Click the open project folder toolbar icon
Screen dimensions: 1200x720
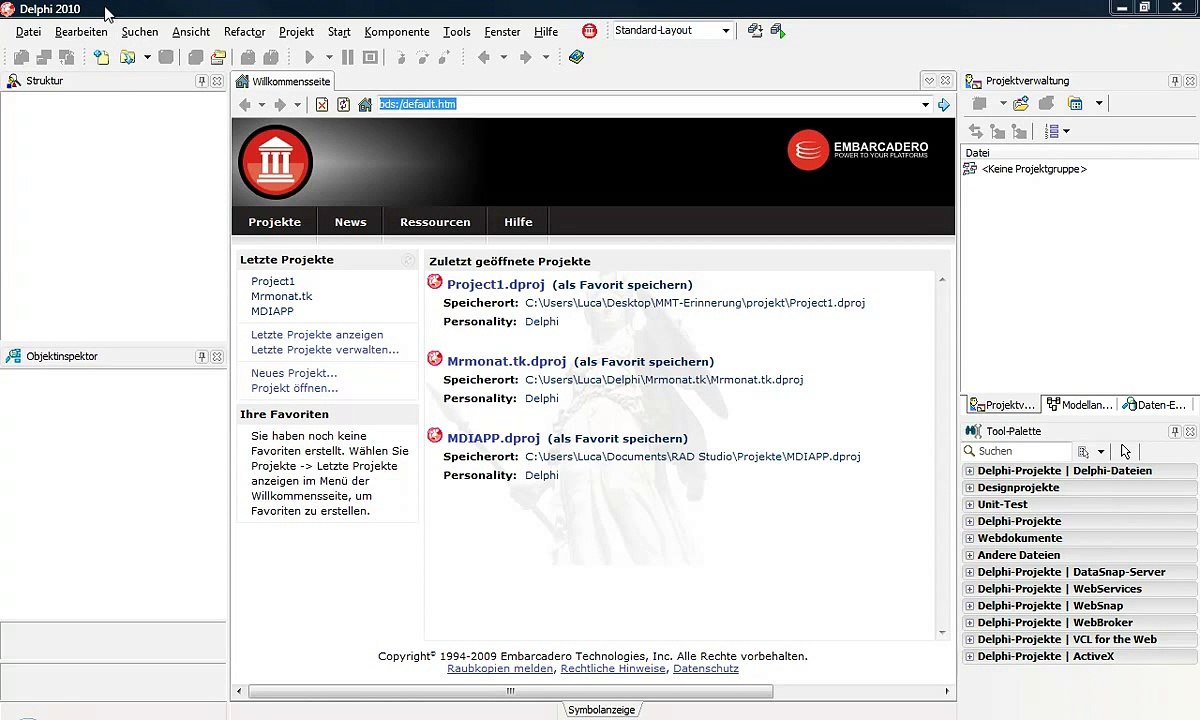pyautogui.click(x=217, y=57)
